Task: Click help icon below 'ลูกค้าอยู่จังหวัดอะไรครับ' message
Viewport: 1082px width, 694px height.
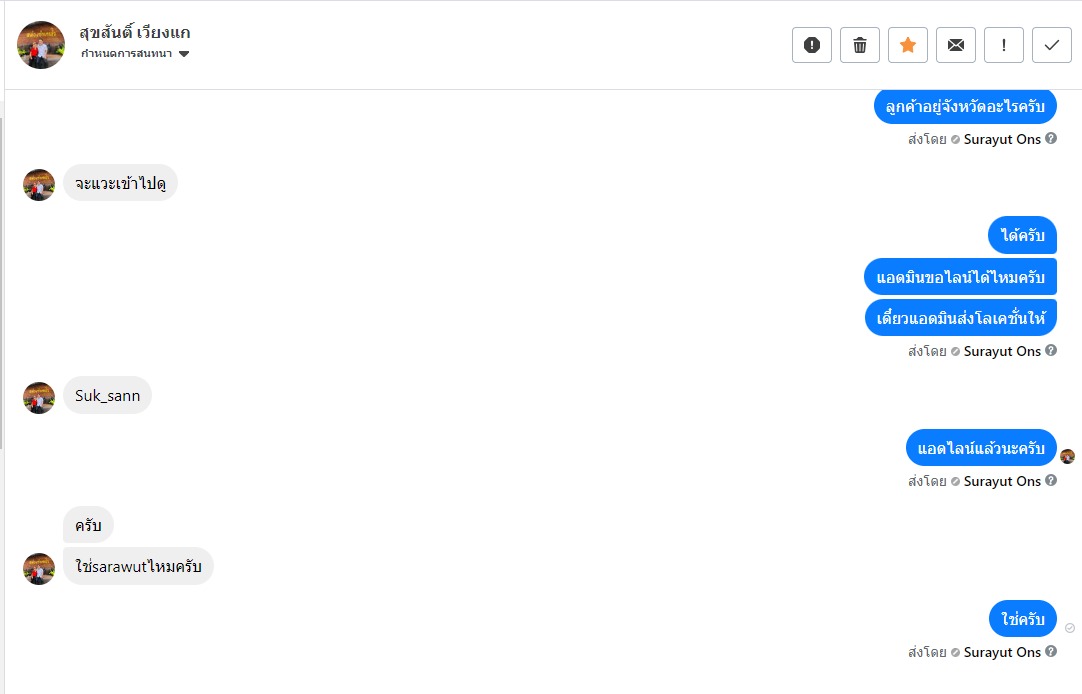Action: [1051, 139]
